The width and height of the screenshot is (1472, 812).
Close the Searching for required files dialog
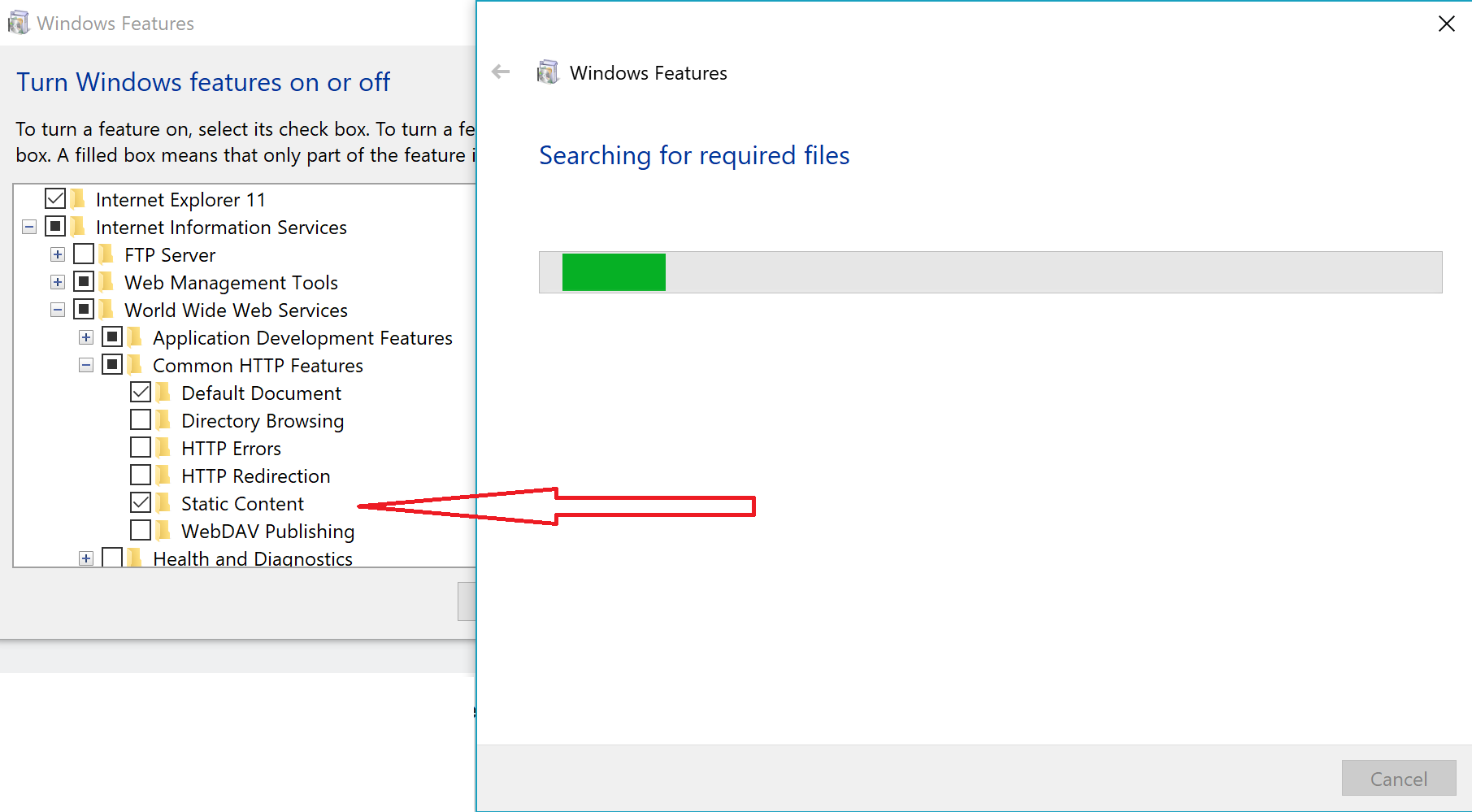coord(1447,24)
